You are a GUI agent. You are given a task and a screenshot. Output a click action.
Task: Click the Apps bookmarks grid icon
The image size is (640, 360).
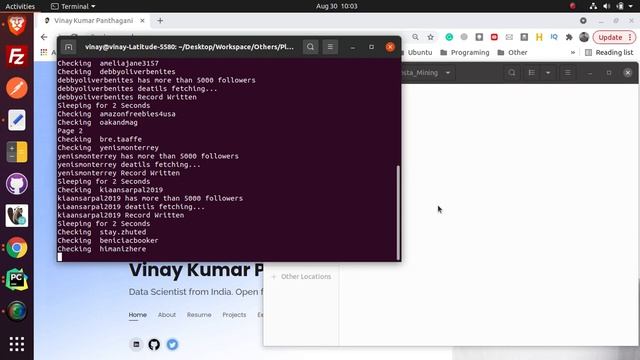tap(44, 52)
